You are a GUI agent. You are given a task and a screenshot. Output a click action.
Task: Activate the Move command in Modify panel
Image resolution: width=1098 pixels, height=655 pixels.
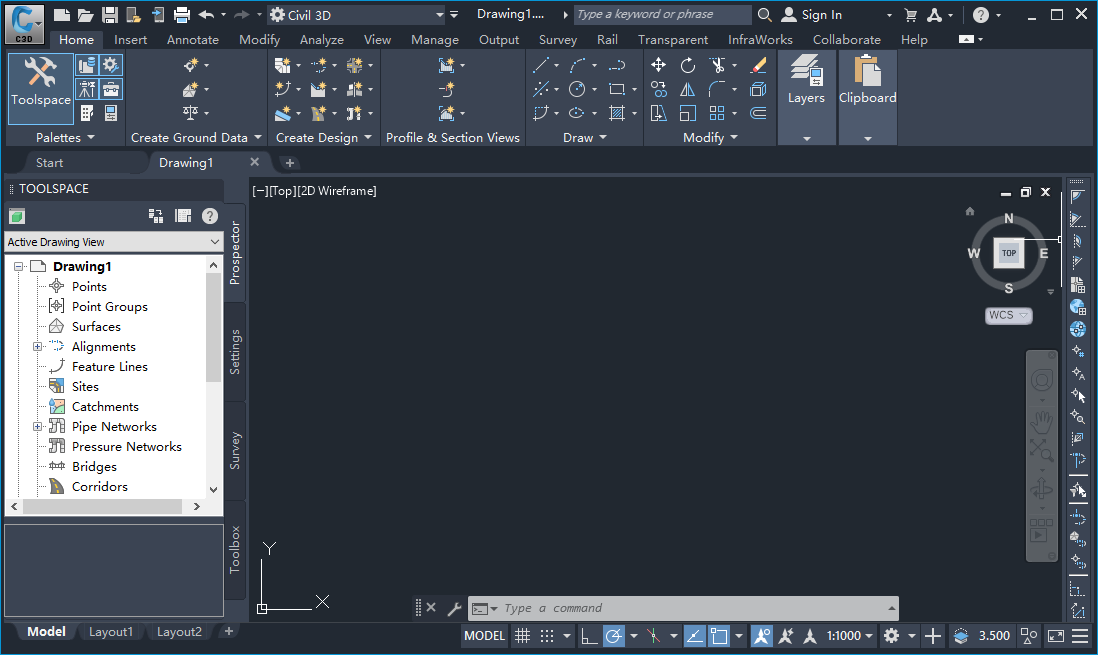pyautogui.click(x=659, y=64)
